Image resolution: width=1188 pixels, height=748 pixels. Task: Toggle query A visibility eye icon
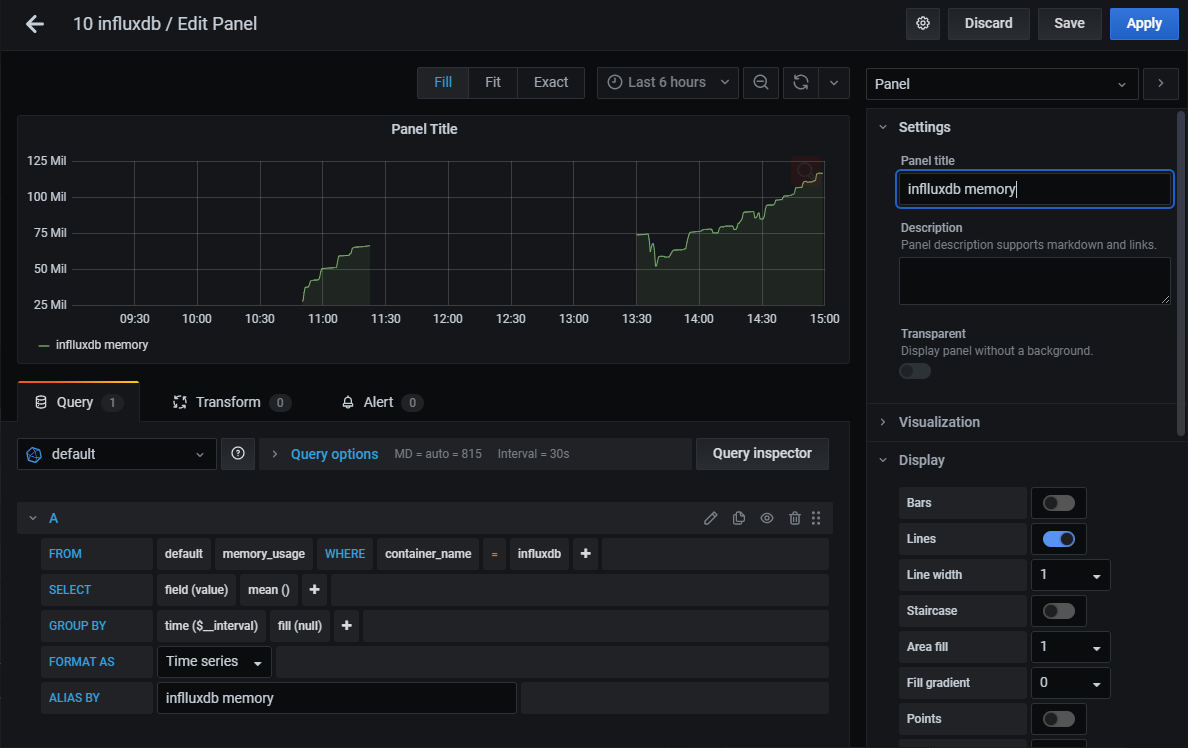[767, 518]
